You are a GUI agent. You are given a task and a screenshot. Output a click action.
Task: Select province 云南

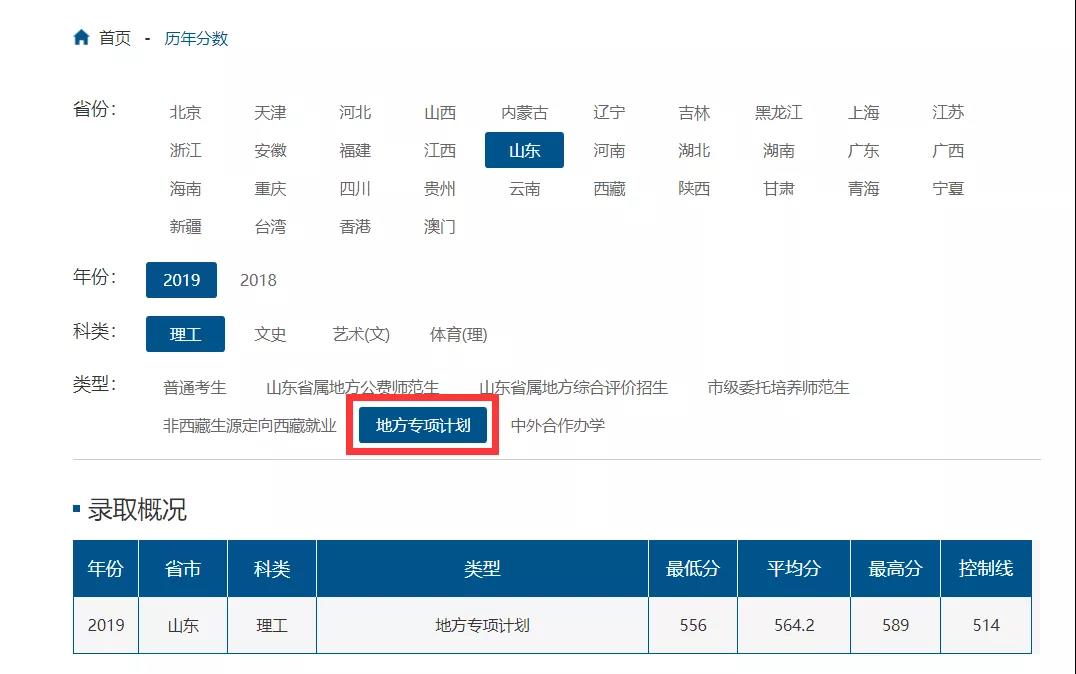[524, 189]
